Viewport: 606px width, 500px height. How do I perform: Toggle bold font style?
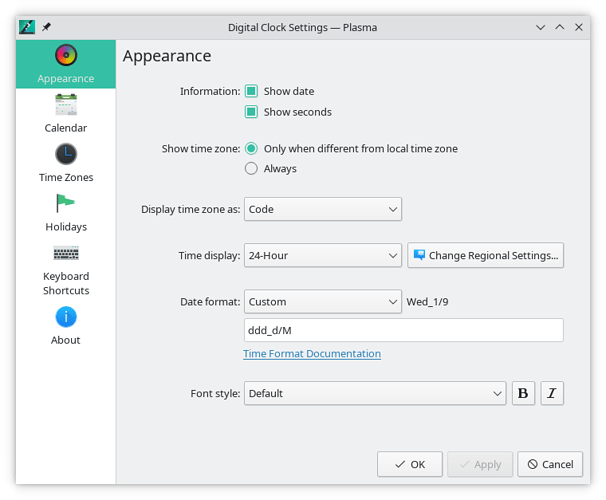(523, 393)
